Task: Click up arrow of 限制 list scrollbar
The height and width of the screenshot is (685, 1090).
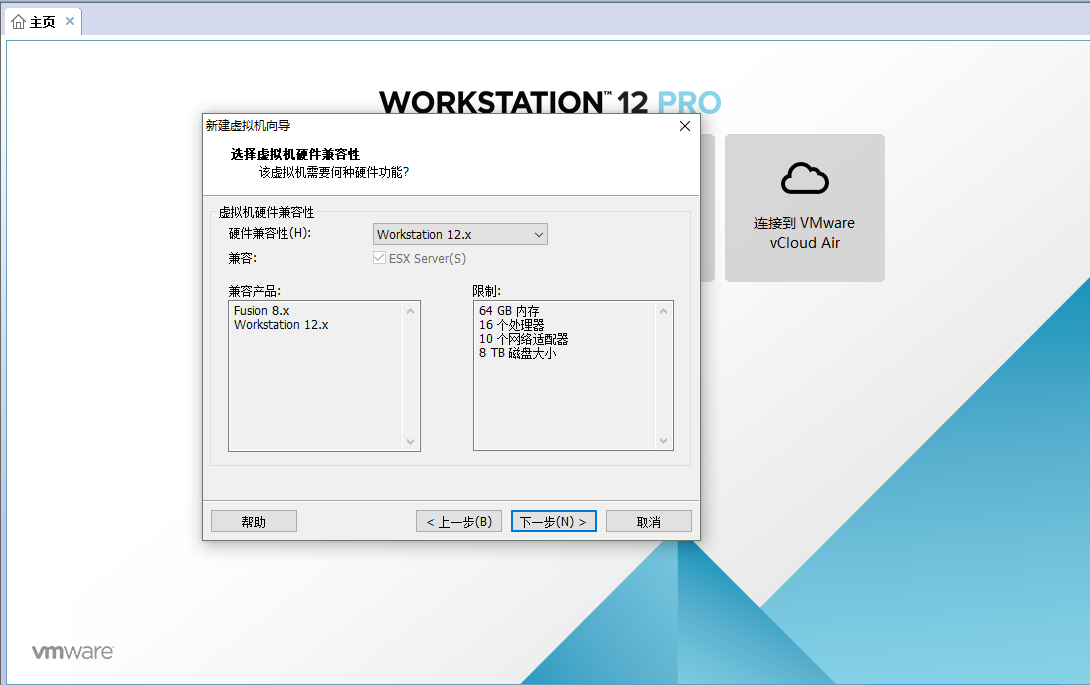Action: pos(663,311)
